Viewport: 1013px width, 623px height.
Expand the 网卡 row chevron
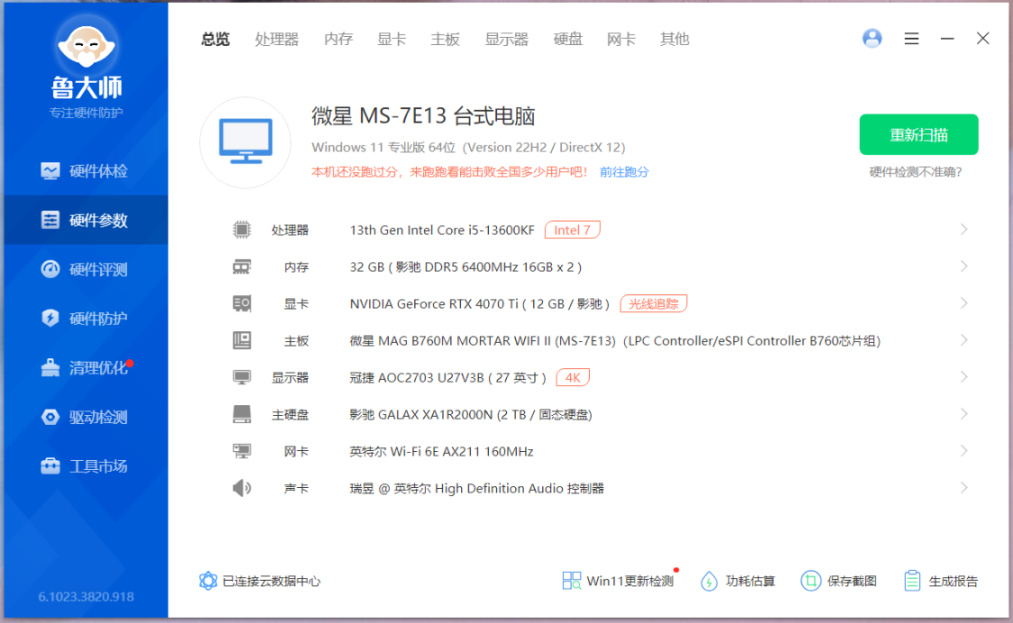[x=963, y=450]
